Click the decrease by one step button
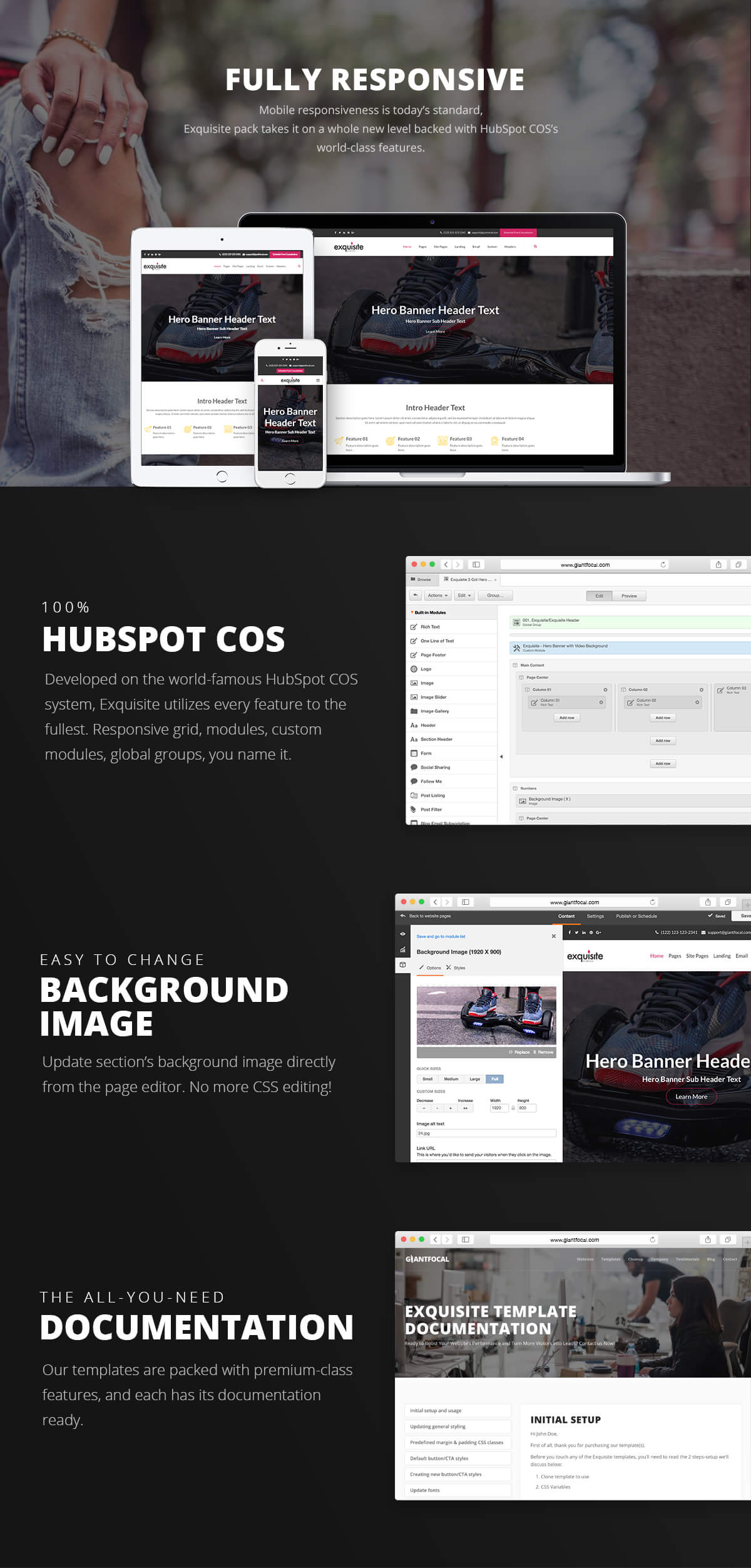The image size is (751, 1568). pyautogui.click(x=437, y=1108)
